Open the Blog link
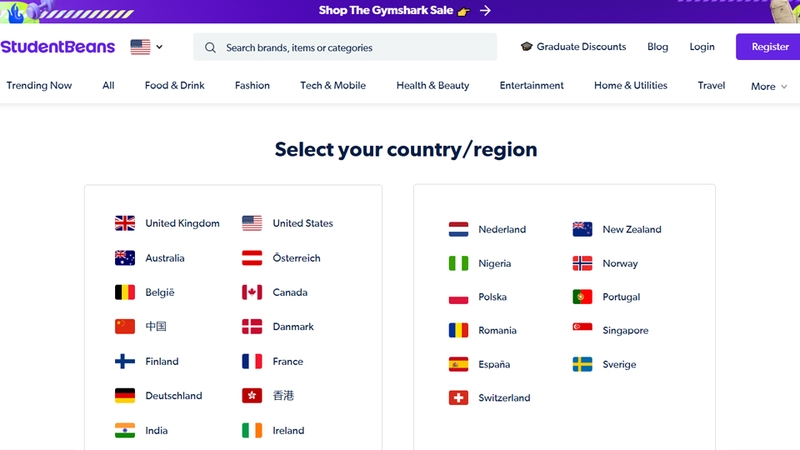This screenshot has height=450, width=800. [658, 46]
